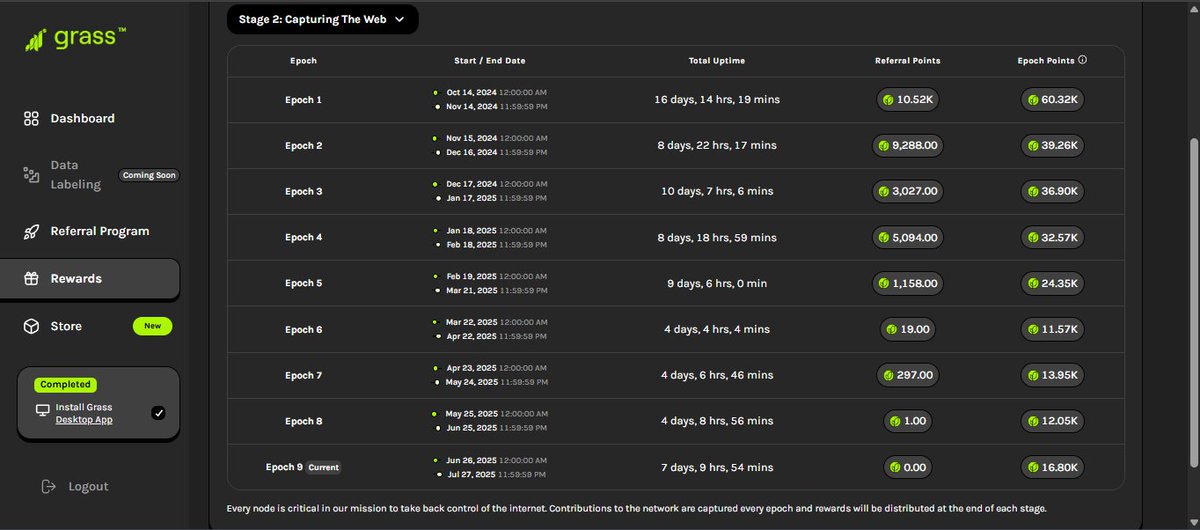Click the Epoch Points info icon
The width and height of the screenshot is (1200, 530).
tap(1082, 60)
